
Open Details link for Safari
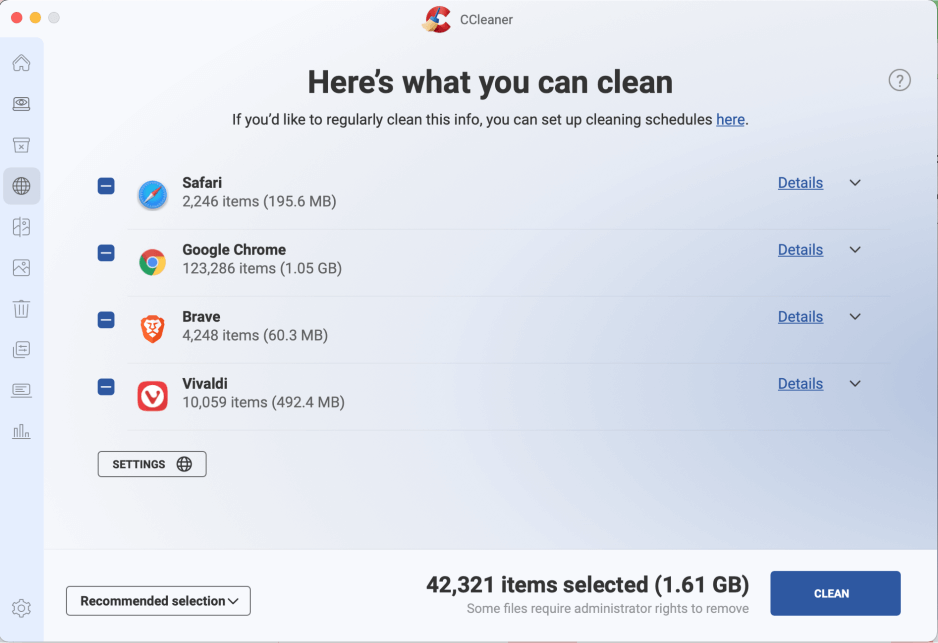tap(800, 183)
